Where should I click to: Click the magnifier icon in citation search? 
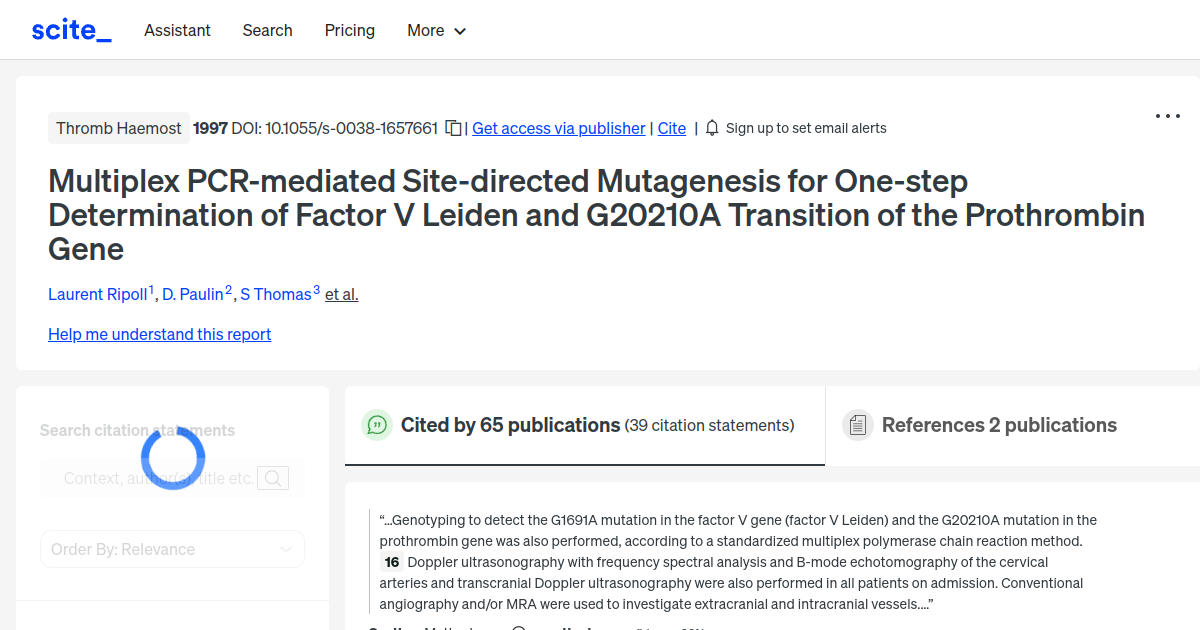[272, 478]
